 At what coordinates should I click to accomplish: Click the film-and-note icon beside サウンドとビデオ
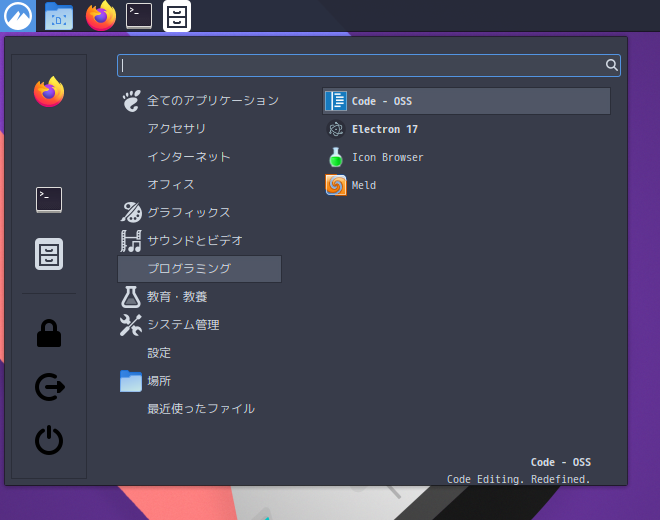131,241
